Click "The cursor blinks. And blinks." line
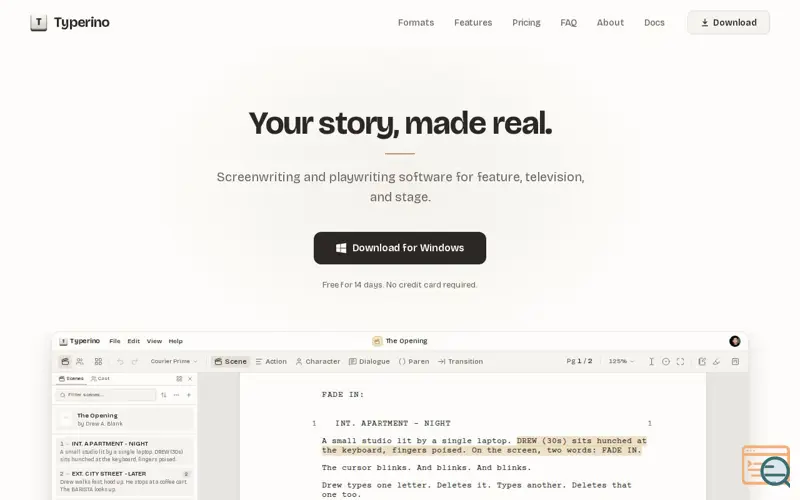Image resolution: width=800 pixels, height=500 pixels. 427,467
